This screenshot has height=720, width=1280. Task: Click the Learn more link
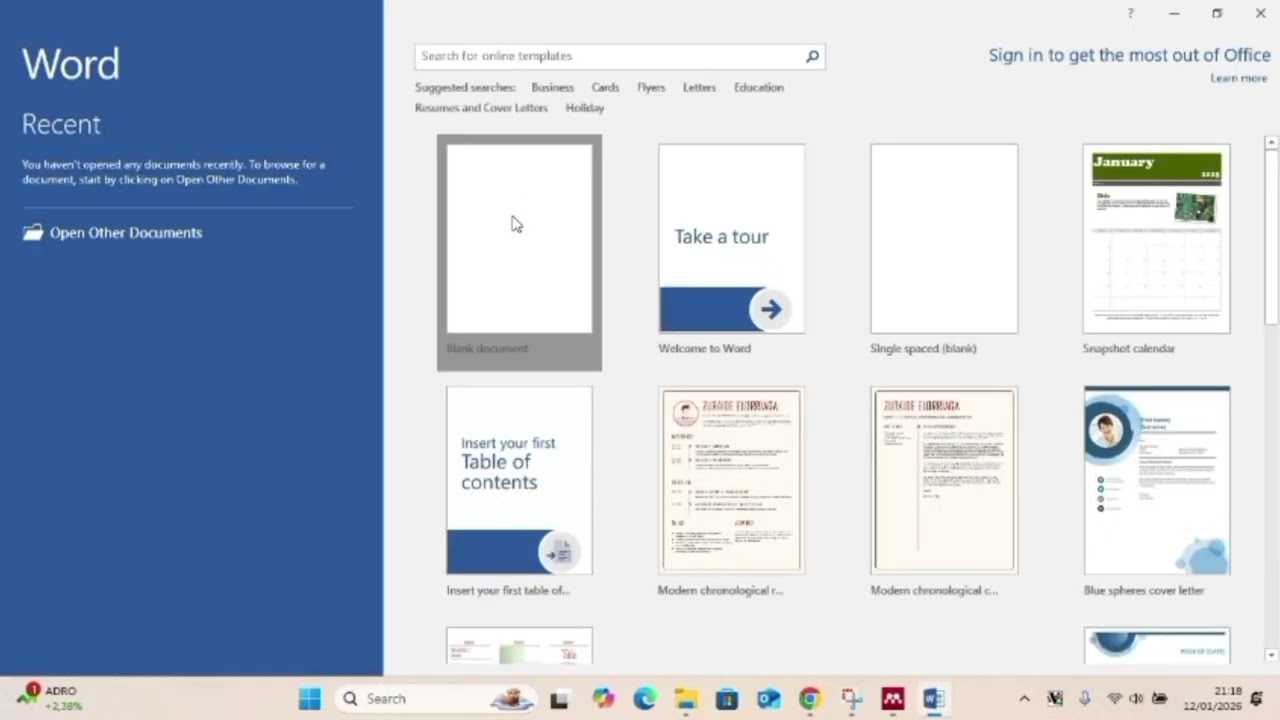tap(1238, 78)
